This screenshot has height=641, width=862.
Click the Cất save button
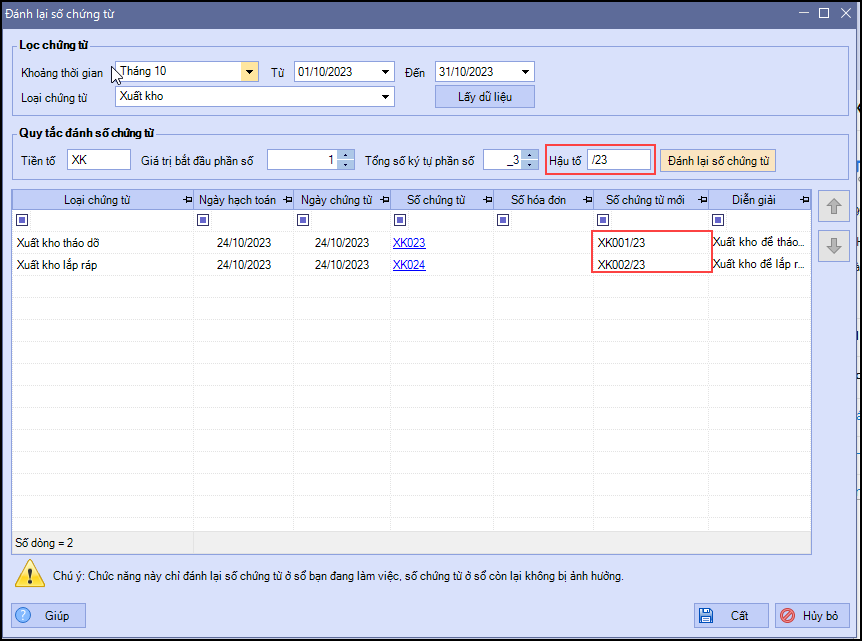click(x=731, y=616)
